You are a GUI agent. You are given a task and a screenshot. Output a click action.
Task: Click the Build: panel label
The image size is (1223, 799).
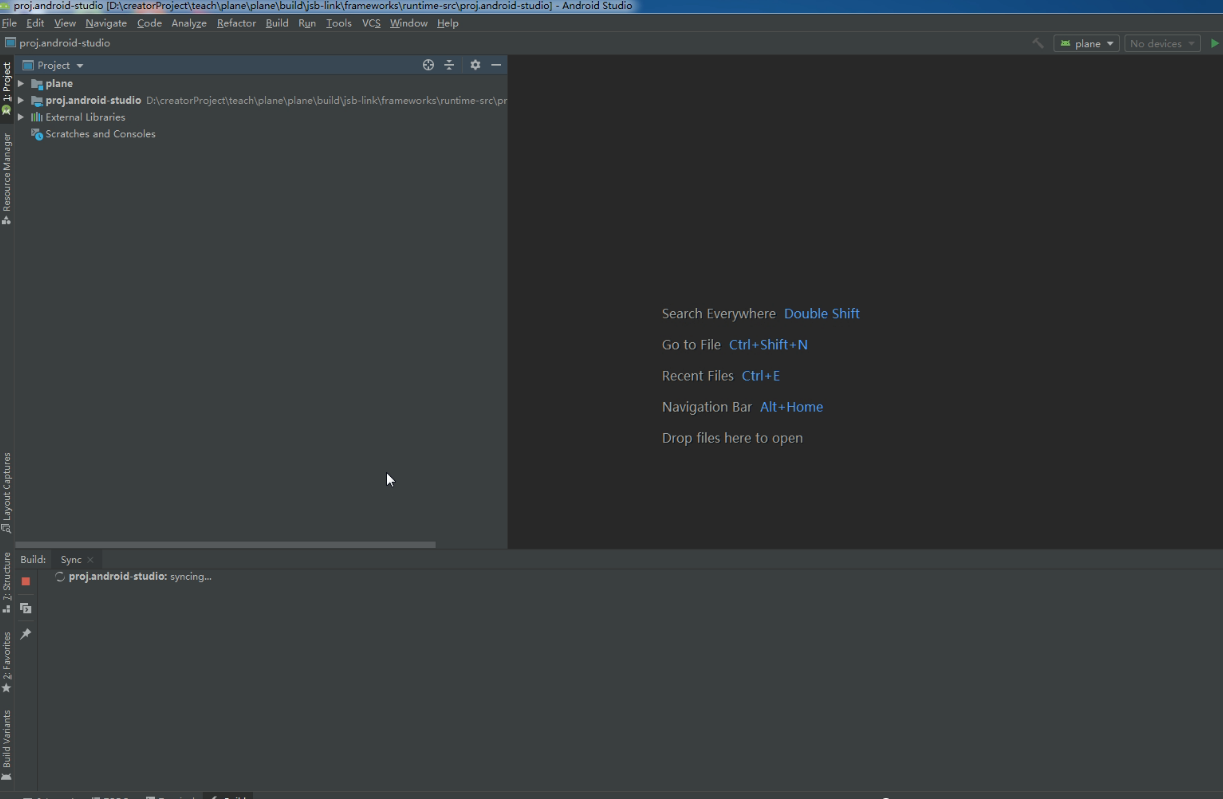(33, 560)
